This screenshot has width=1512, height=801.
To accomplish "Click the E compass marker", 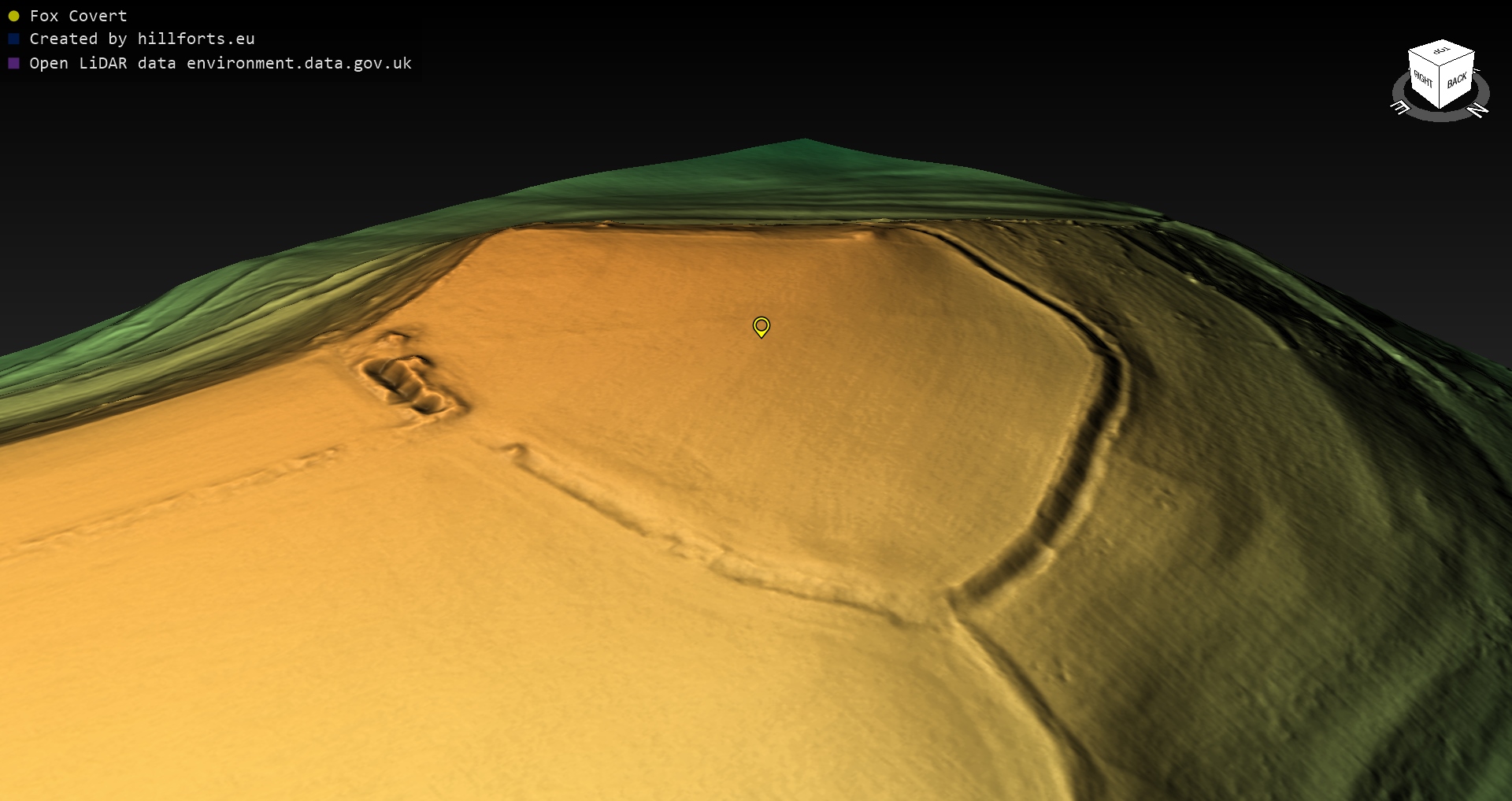I will (1399, 107).
